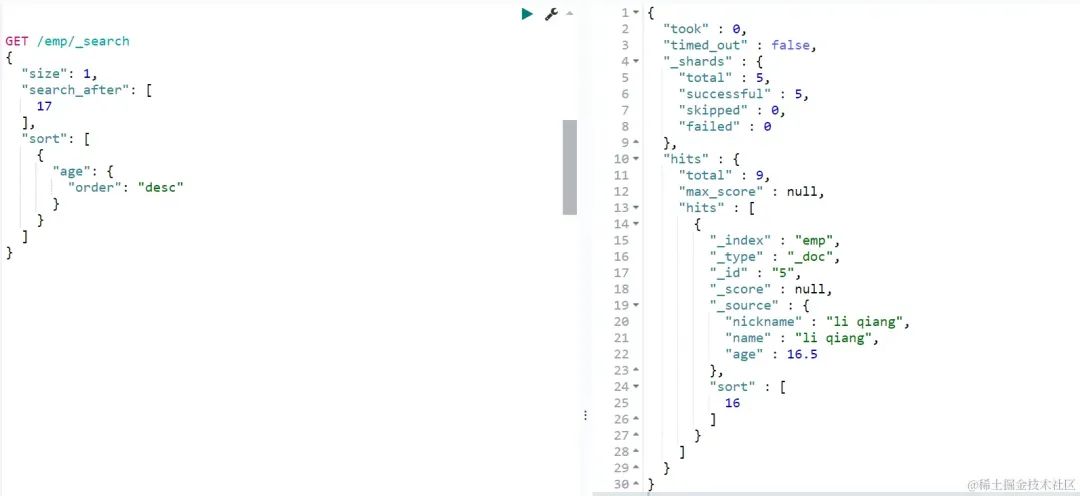The width and height of the screenshot is (1080, 496).
Task: Click the "age" : 16.5 response line
Action: pos(771,355)
